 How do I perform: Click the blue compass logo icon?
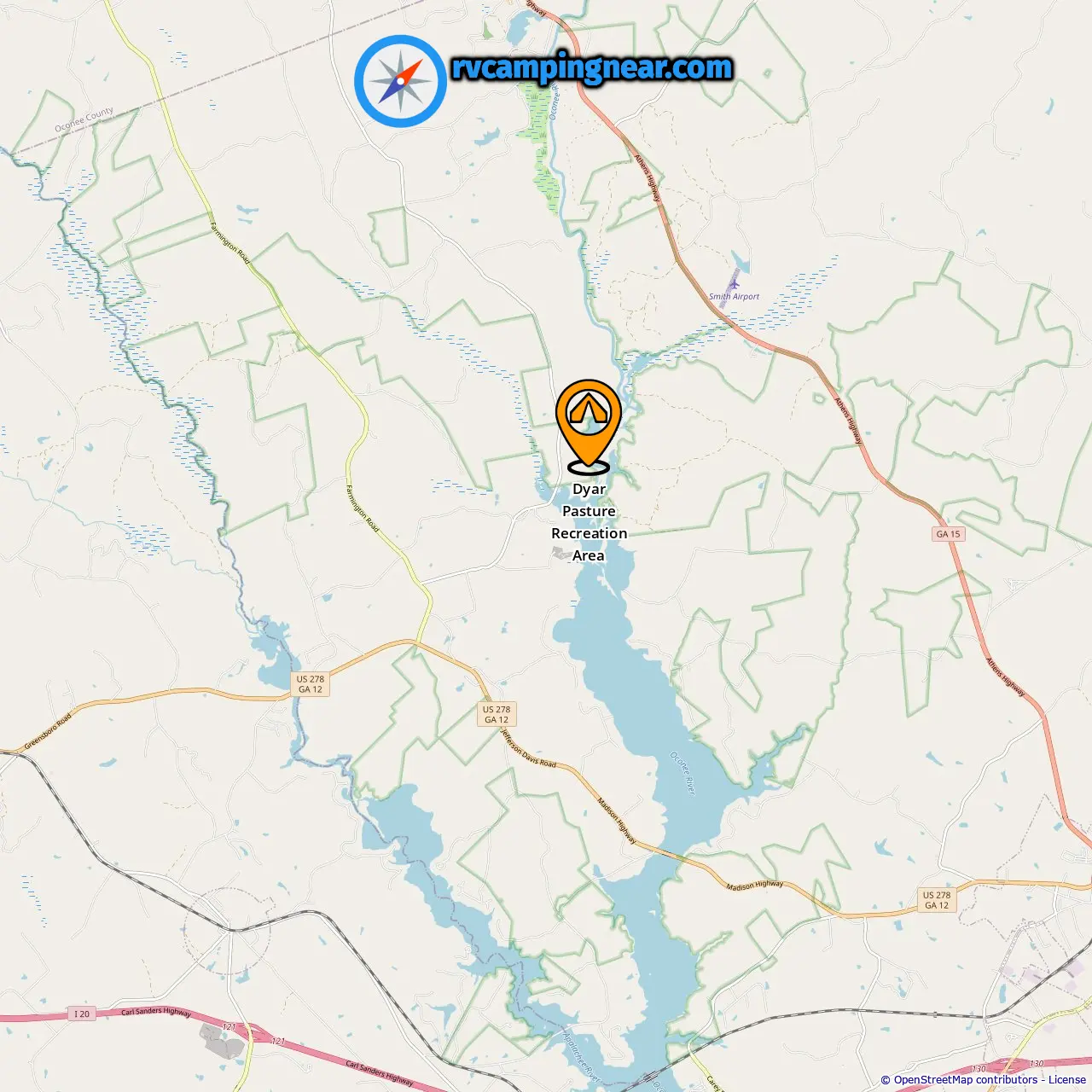pyautogui.click(x=400, y=81)
